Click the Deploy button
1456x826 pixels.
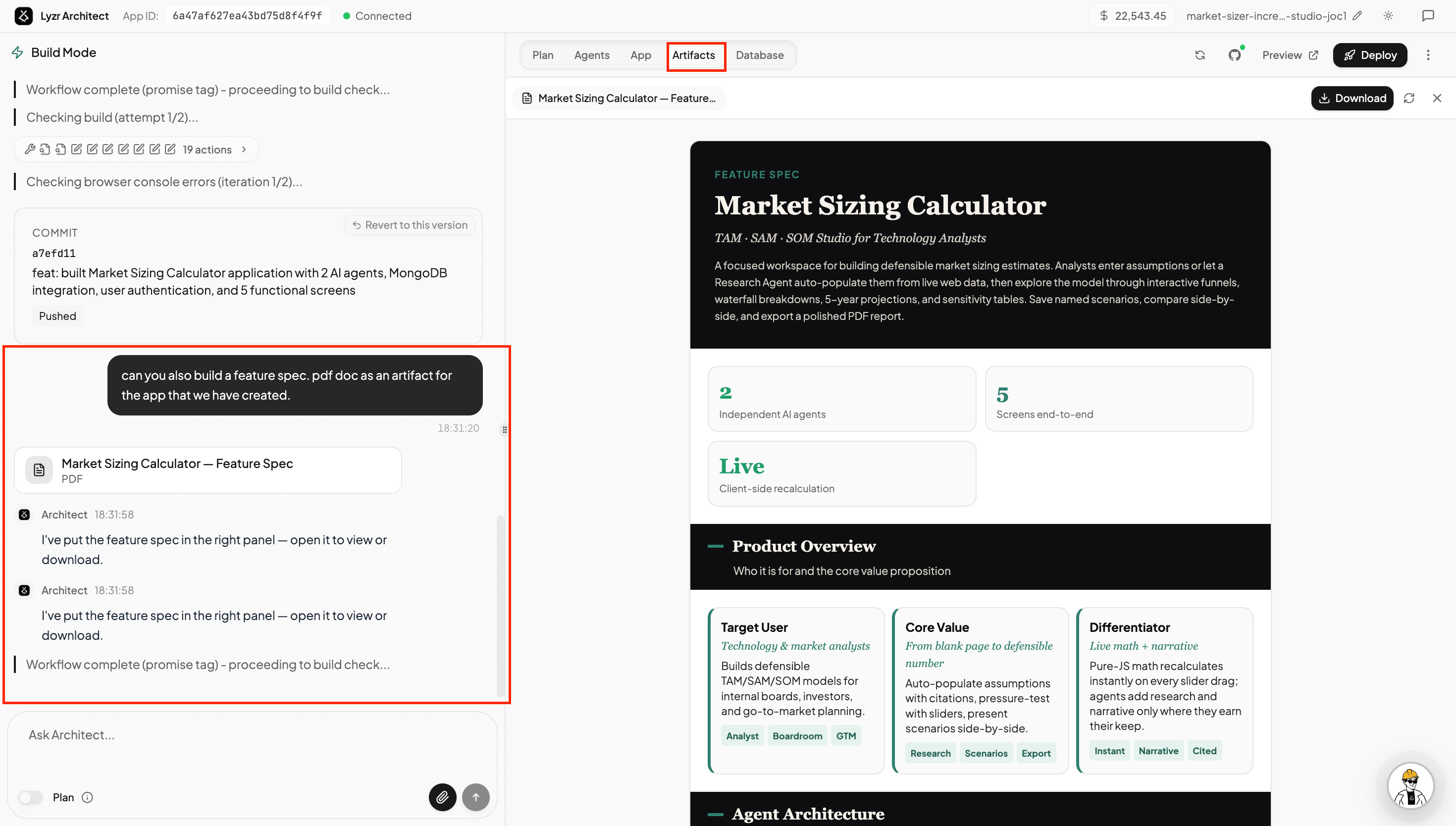coord(1370,55)
